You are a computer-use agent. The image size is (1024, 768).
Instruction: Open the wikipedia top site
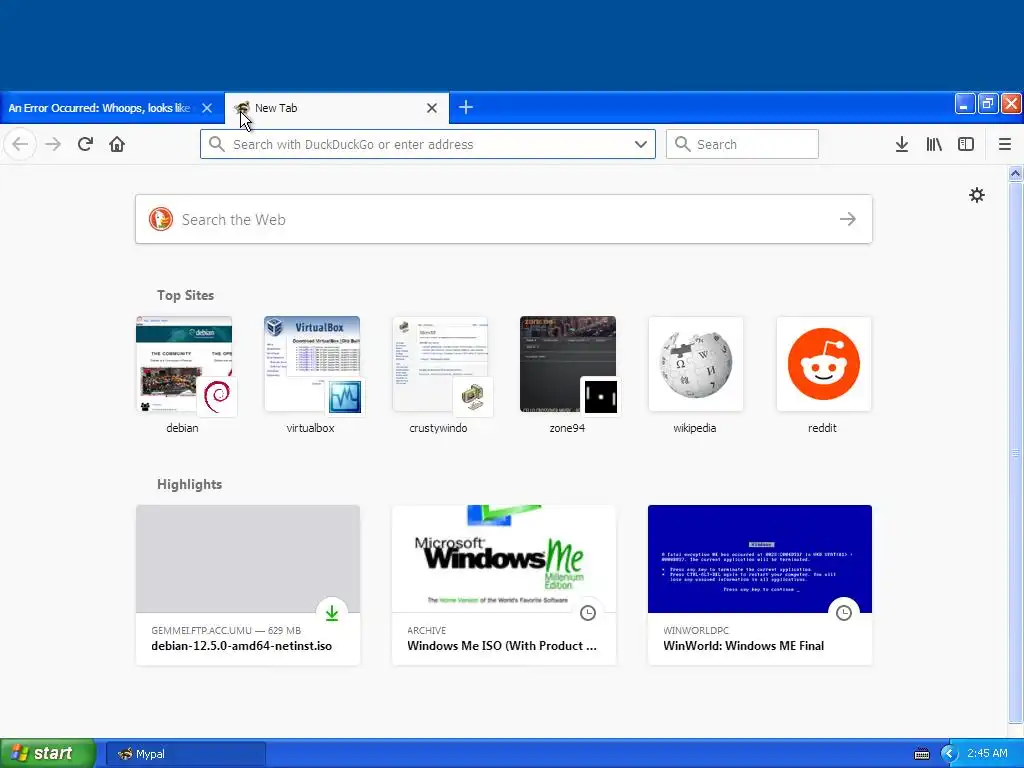pyautogui.click(x=696, y=375)
